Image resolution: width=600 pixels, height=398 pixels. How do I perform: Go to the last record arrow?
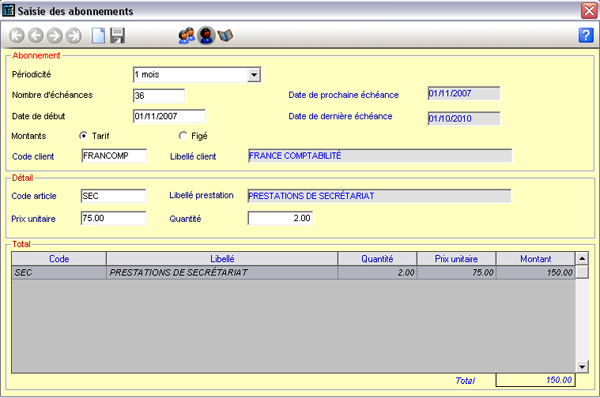73,36
